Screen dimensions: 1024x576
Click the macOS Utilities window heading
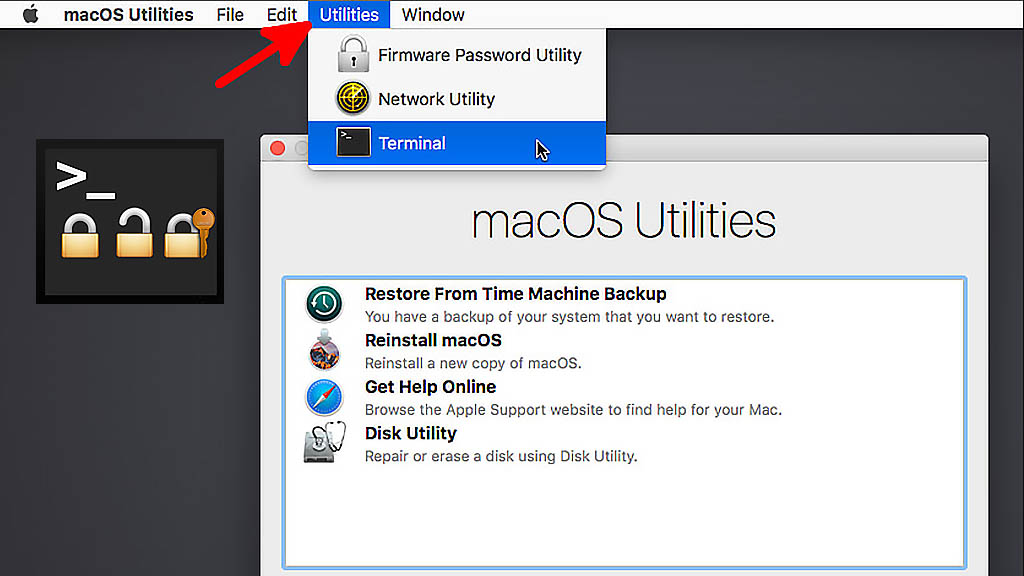(624, 221)
